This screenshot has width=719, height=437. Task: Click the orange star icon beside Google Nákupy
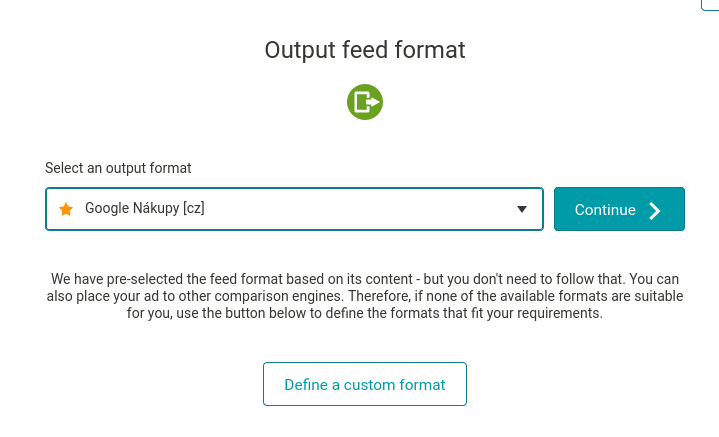pyautogui.click(x=66, y=209)
